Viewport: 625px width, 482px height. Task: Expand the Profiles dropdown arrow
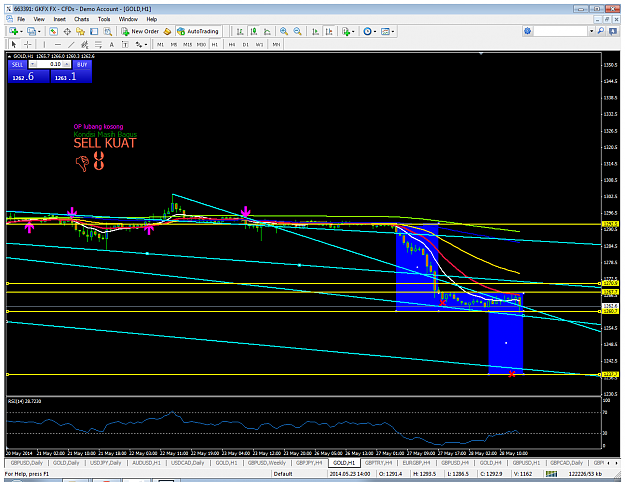click(x=39, y=31)
